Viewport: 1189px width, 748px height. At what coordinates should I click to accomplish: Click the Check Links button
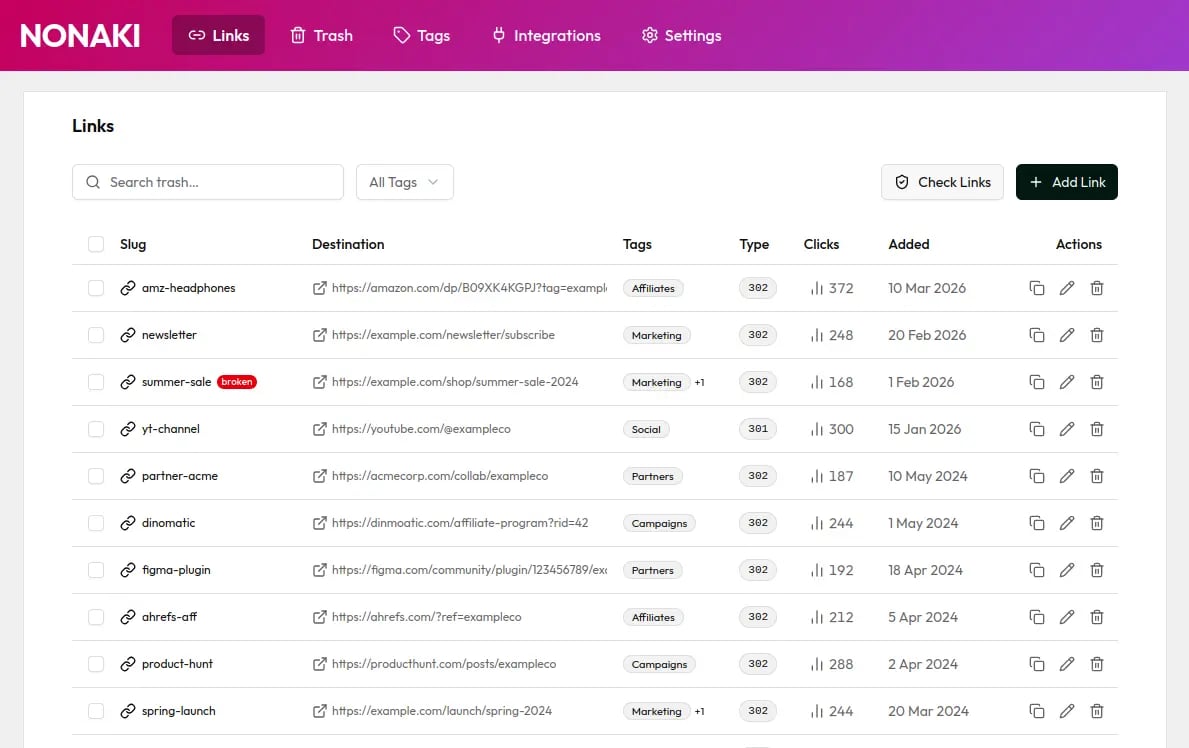pos(942,182)
